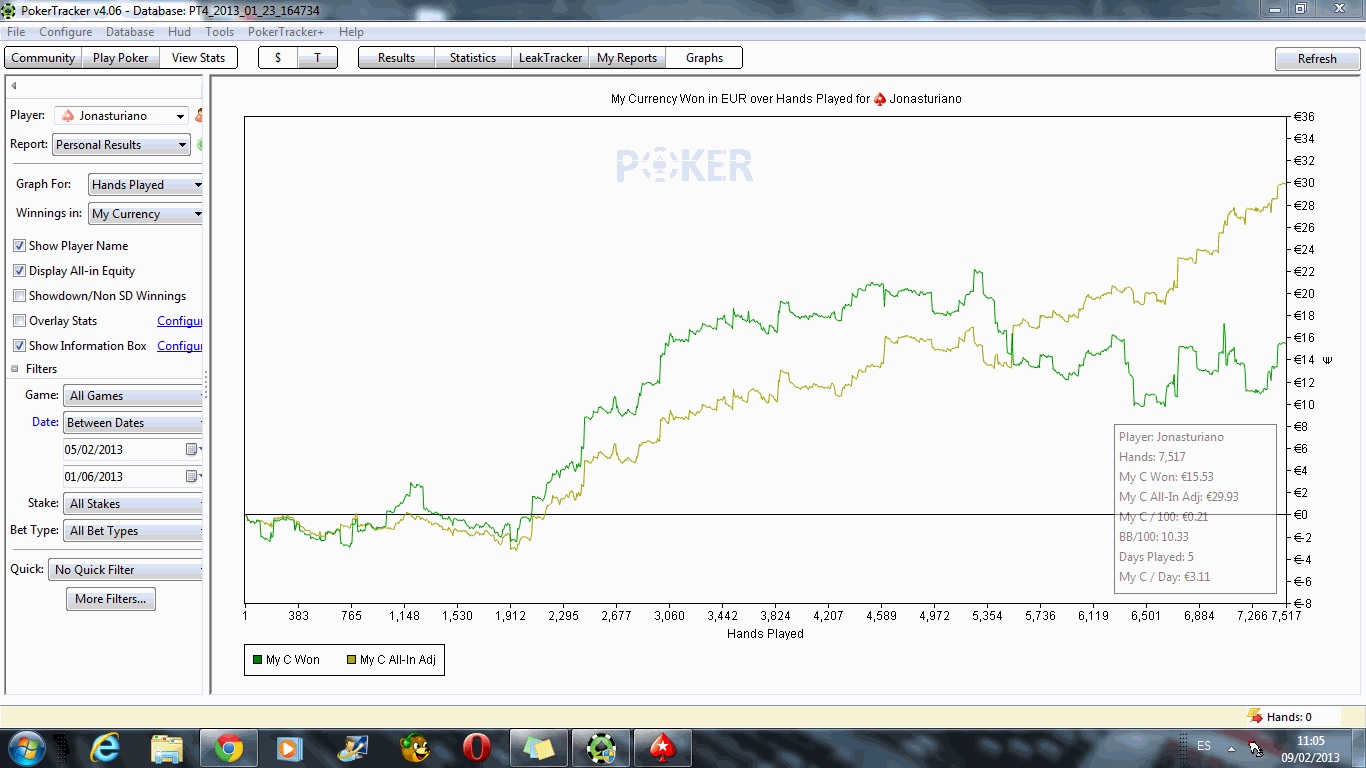The image size is (1366, 768).
Task: Open the start date calendar picker
Action: pyautogui.click(x=192, y=450)
